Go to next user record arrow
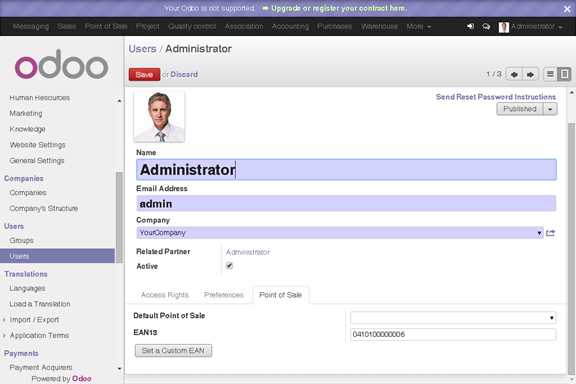 pos(530,75)
